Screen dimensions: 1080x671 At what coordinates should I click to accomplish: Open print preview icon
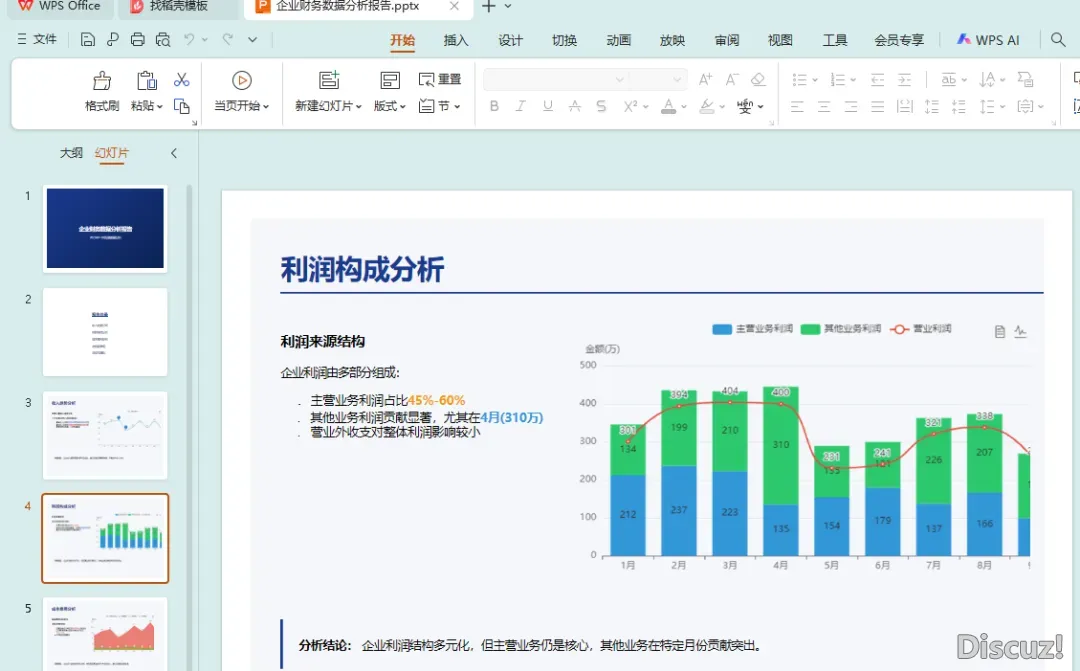coord(163,39)
